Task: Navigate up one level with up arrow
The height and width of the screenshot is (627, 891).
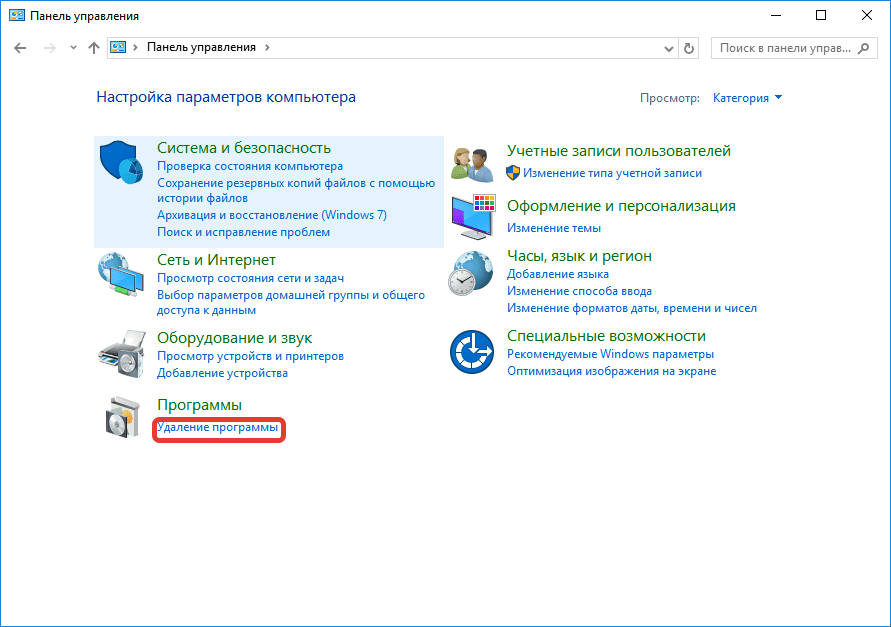Action: point(94,48)
